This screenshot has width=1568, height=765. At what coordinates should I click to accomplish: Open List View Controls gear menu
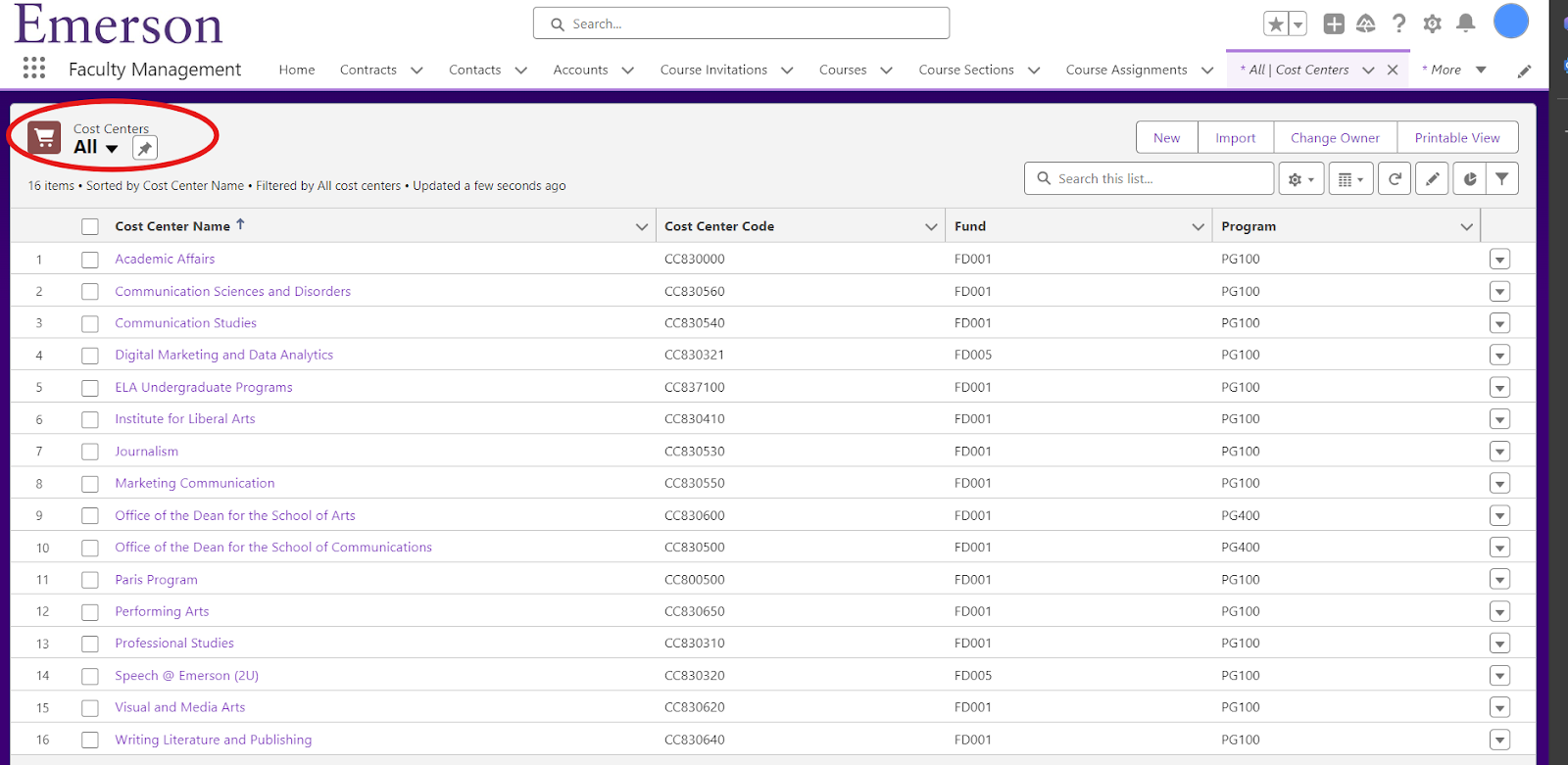[1301, 179]
